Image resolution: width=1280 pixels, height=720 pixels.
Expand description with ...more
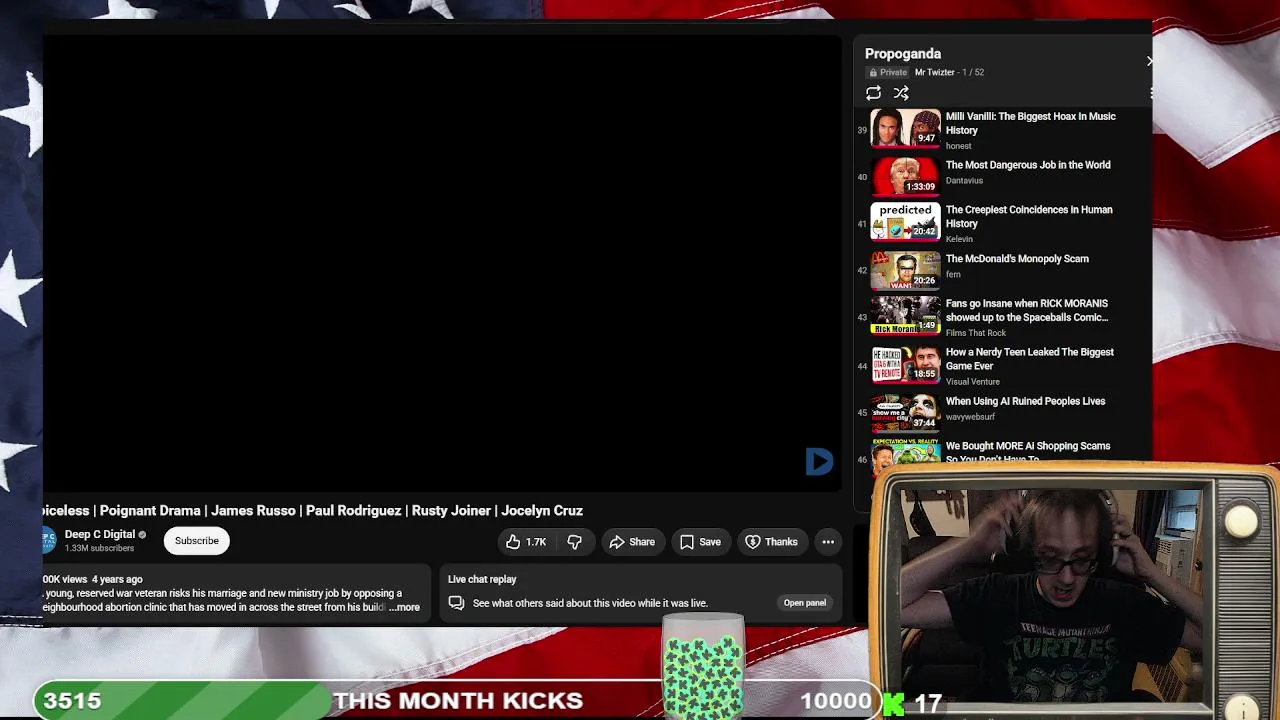coord(405,607)
